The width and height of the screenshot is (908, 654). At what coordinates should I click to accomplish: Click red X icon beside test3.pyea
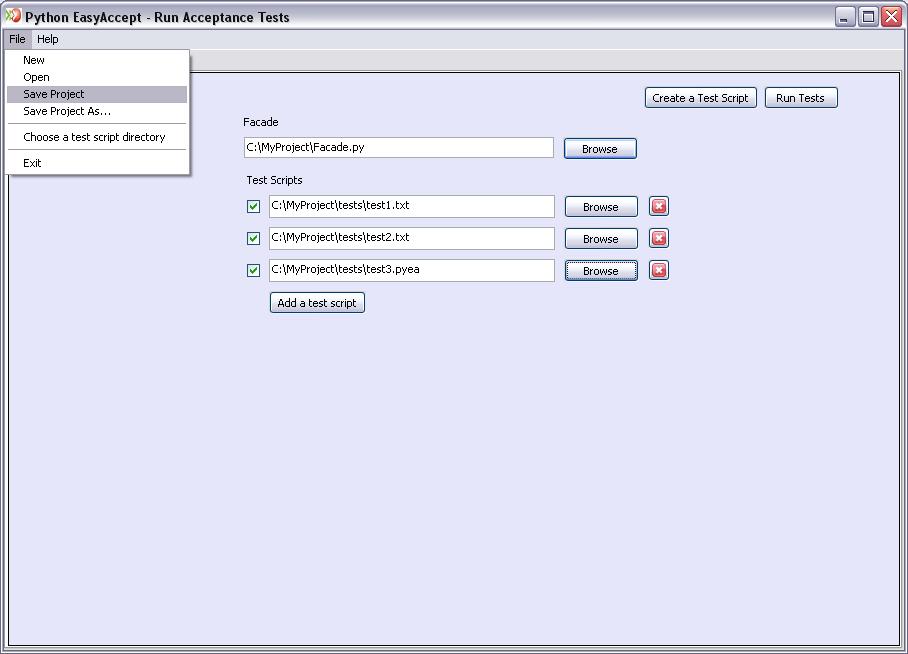(658, 270)
